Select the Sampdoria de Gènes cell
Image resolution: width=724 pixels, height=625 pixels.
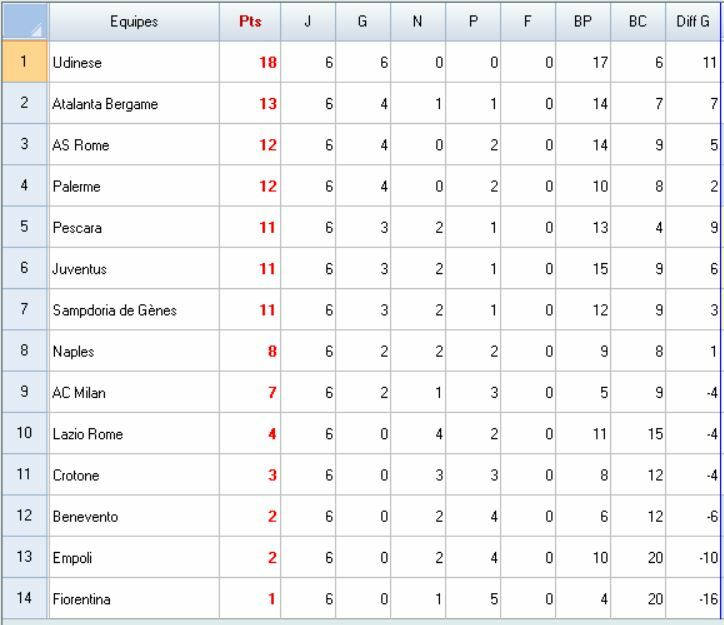tap(133, 310)
